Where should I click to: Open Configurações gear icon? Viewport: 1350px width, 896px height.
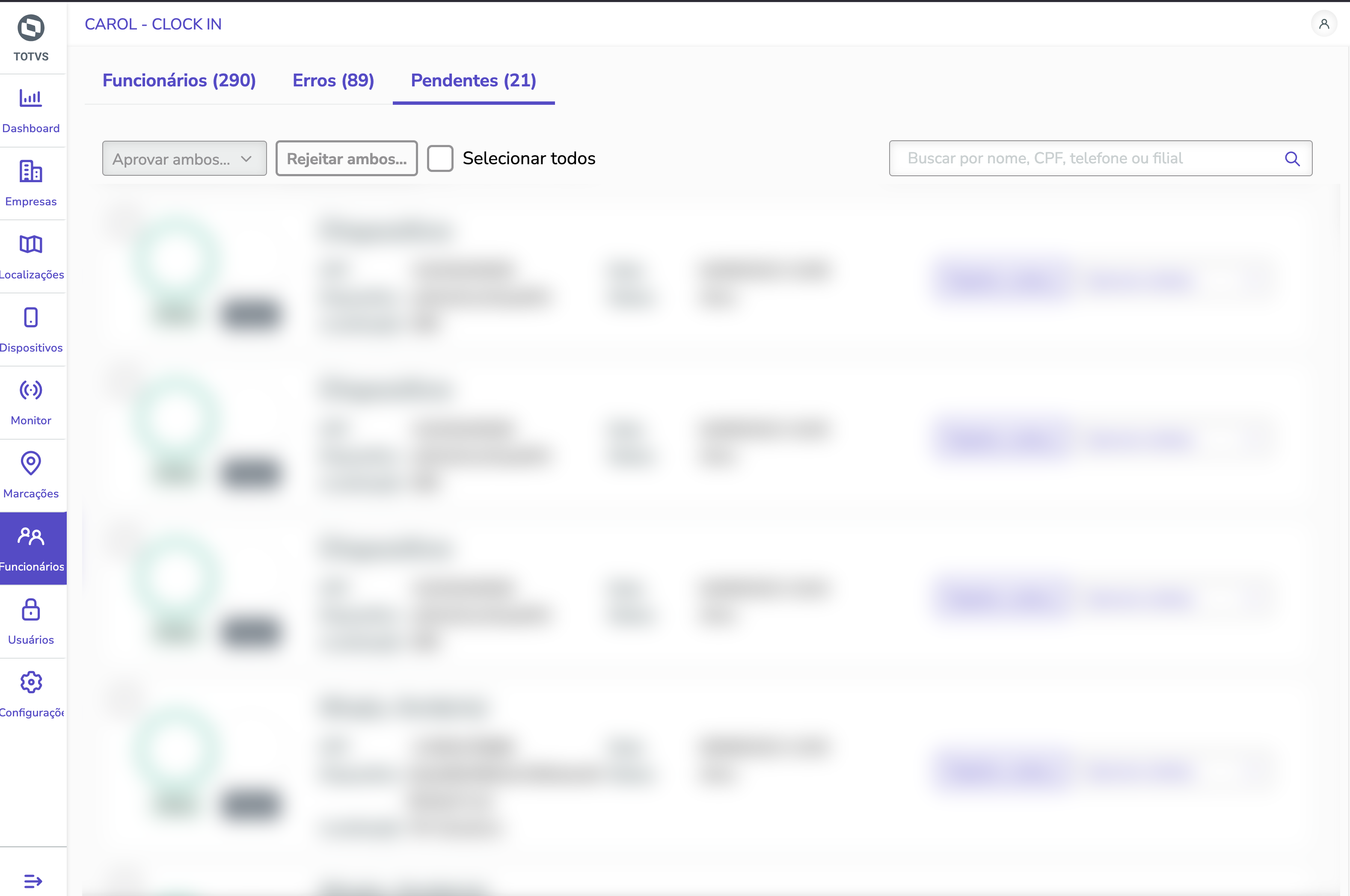coord(31,682)
